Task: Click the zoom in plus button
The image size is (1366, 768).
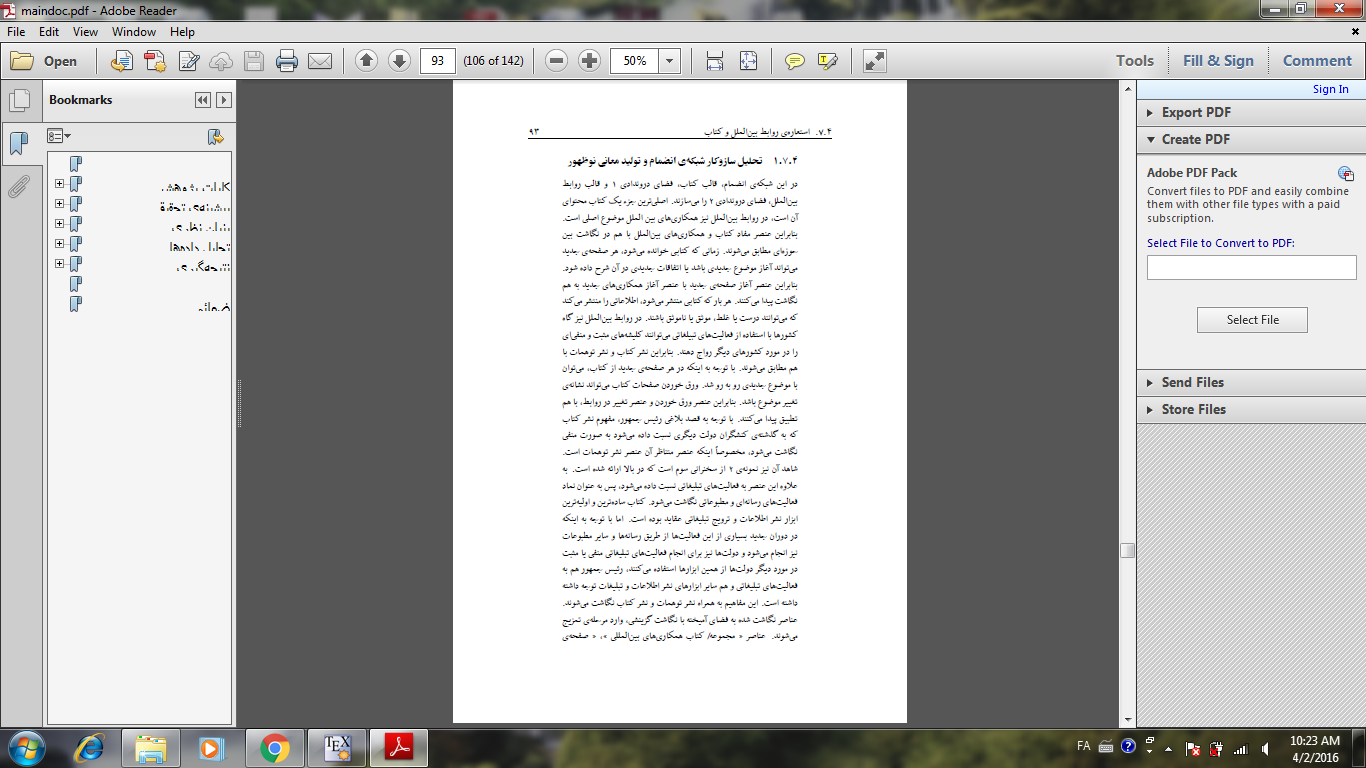Action: [590, 61]
